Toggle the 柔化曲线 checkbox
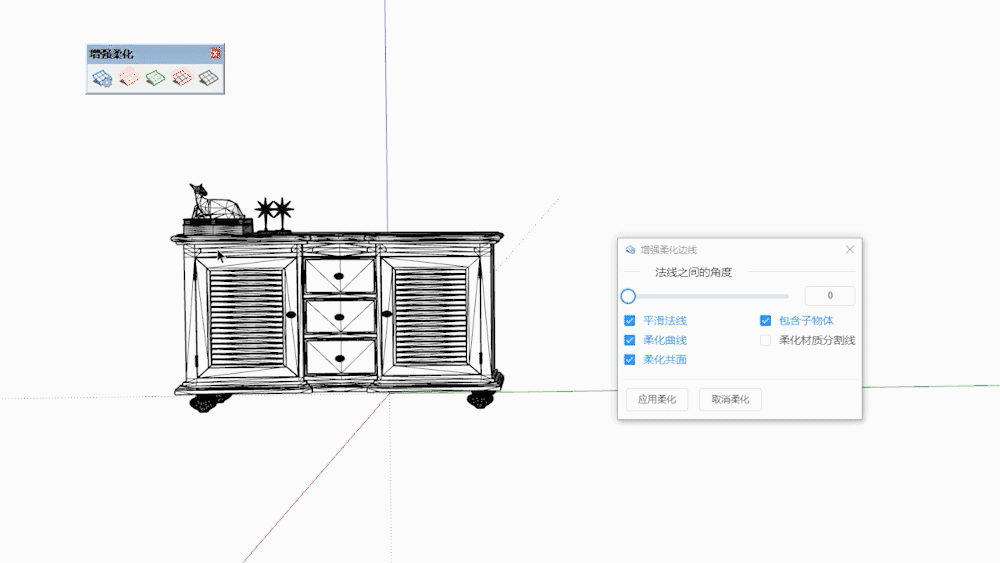The width and height of the screenshot is (1000, 563). tap(630, 340)
